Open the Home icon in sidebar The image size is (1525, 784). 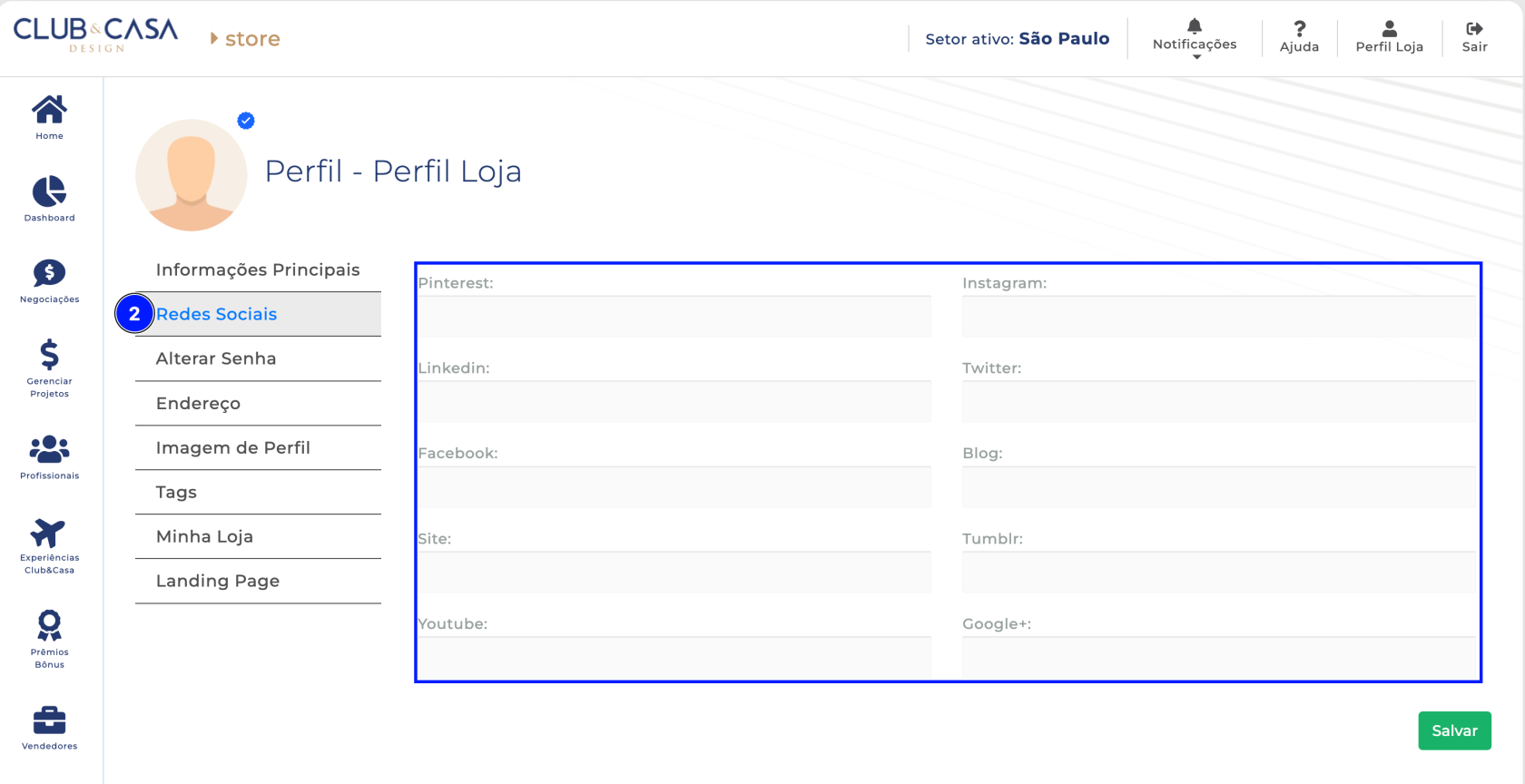[49, 110]
